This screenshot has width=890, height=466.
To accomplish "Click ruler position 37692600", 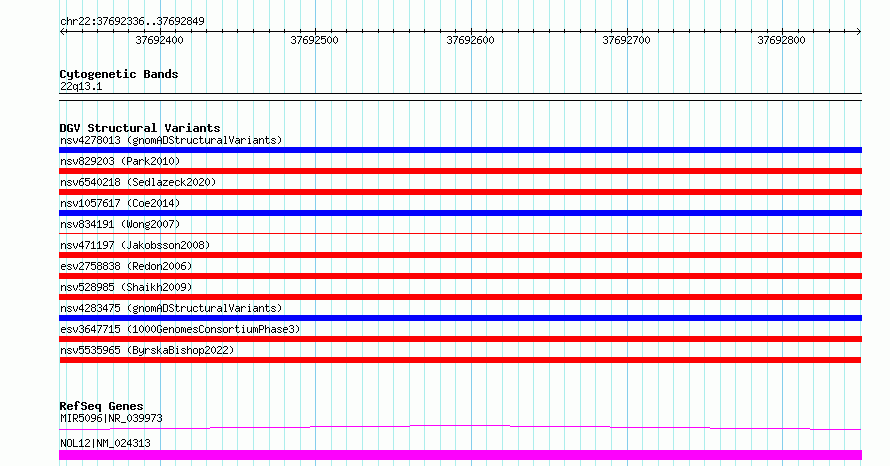I will coord(471,40).
